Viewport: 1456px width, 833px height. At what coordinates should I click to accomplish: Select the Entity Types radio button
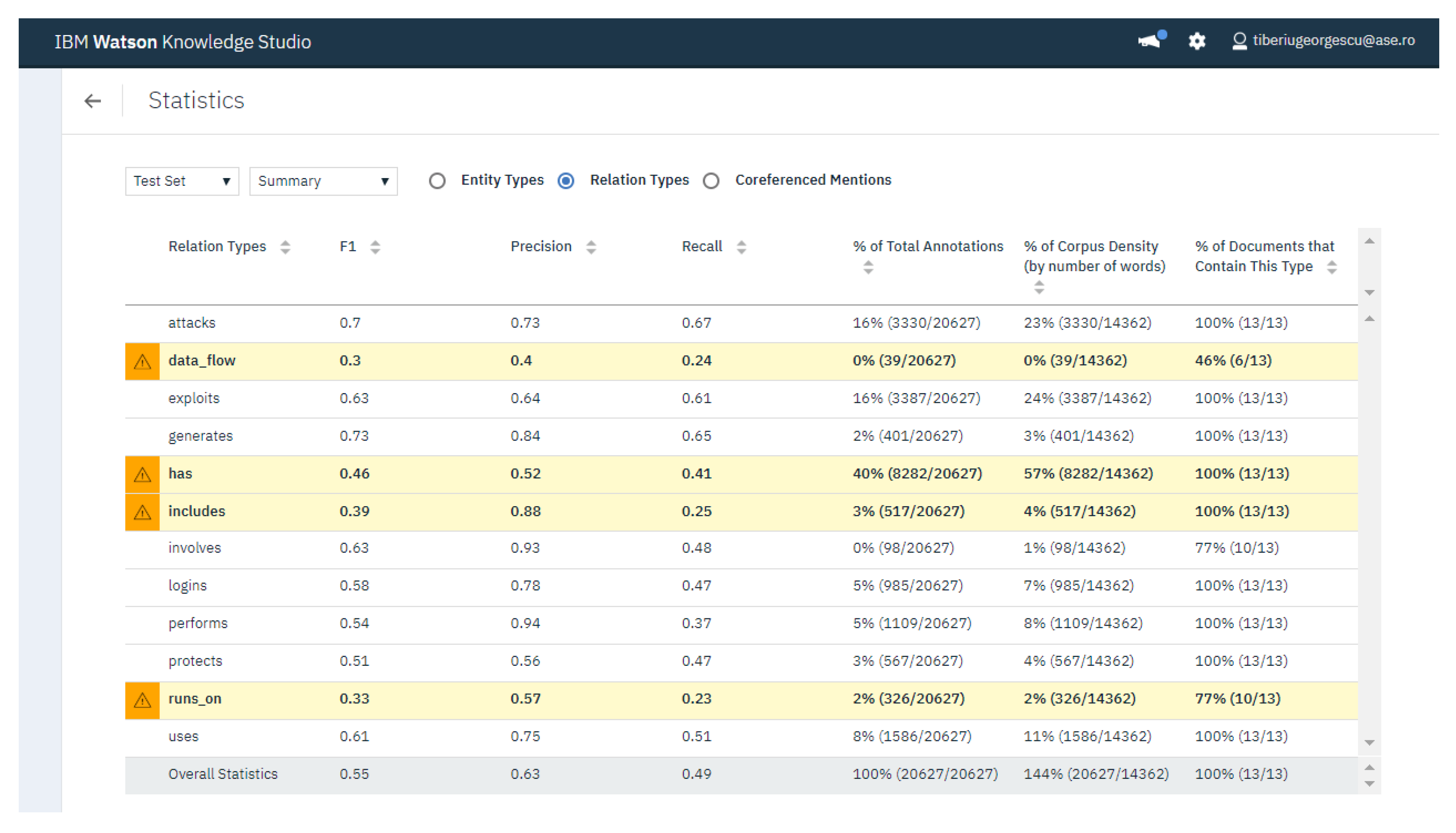[x=437, y=181]
